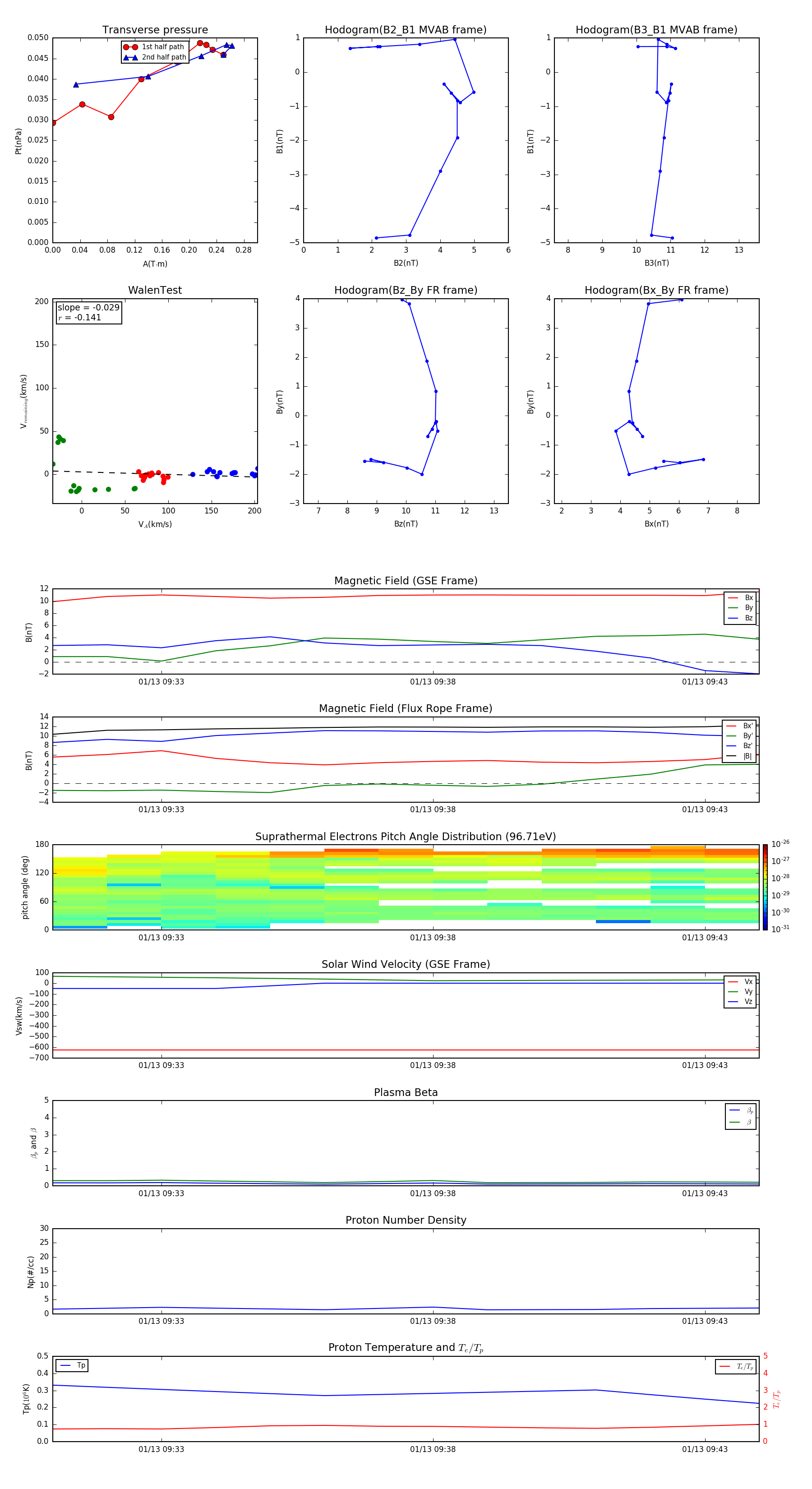Click '01/13 09:33' under GSE magnetic field plot

161,681
